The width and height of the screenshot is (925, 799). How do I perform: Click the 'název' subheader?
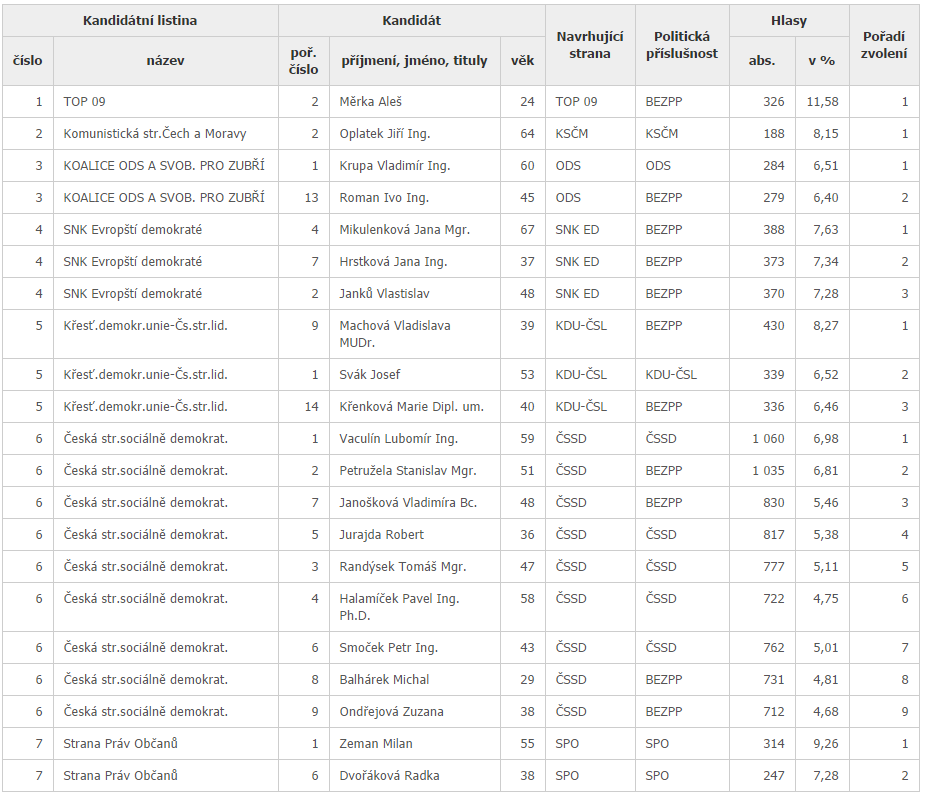(x=166, y=61)
